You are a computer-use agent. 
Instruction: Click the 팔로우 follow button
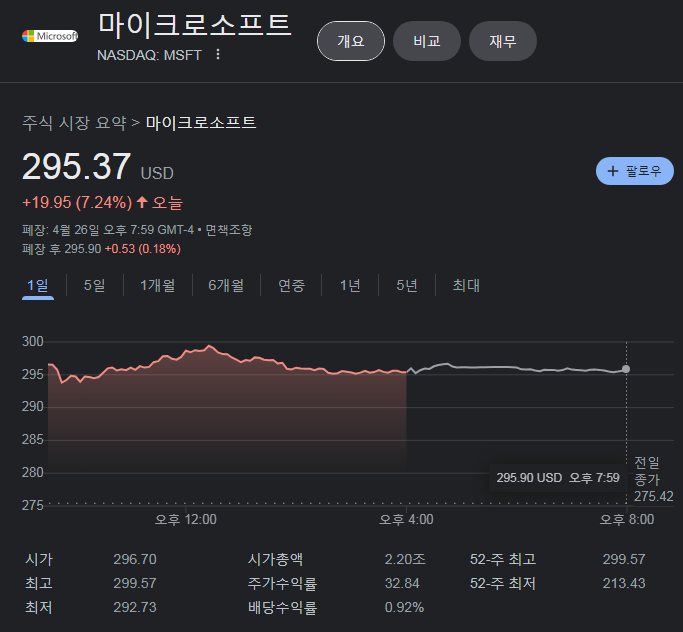(x=635, y=171)
